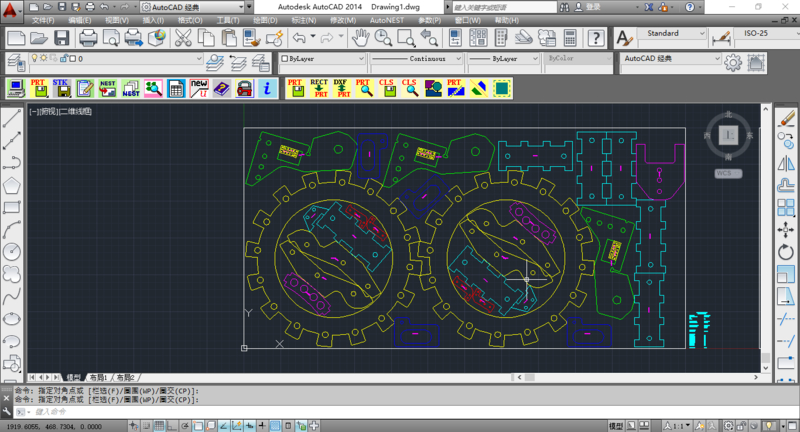Click the Print icon in standard toolbar
Screen dimensions: 800x432
tap(88, 38)
